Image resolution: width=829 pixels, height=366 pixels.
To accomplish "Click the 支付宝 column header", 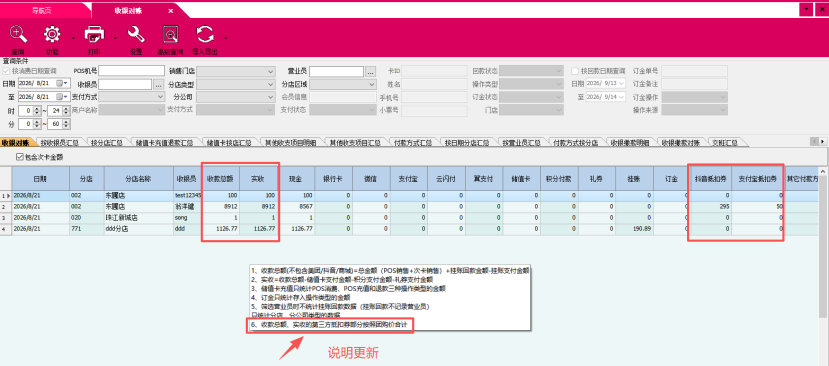I will click(409, 179).
